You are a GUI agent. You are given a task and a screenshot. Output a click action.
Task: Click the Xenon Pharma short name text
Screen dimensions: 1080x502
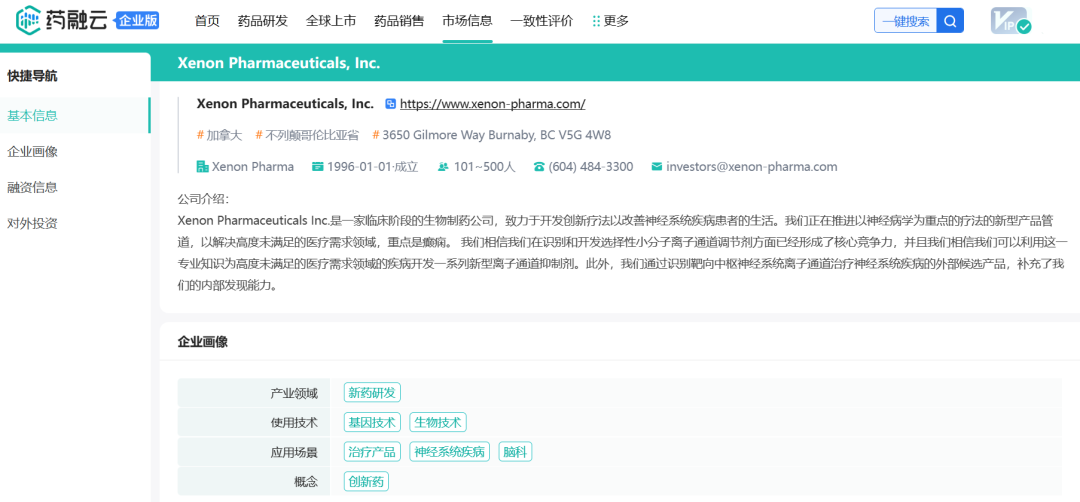pyautogui.click(x=253, y=167)
